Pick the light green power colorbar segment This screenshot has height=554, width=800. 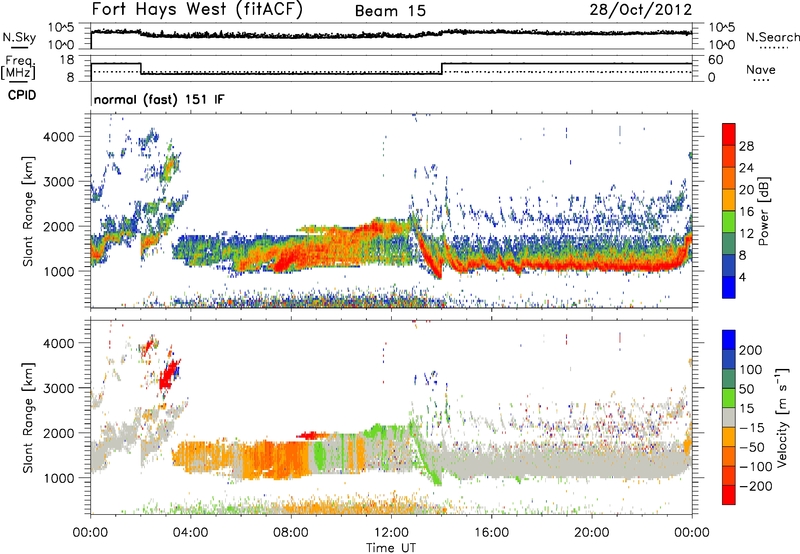[x=729, y=221]
